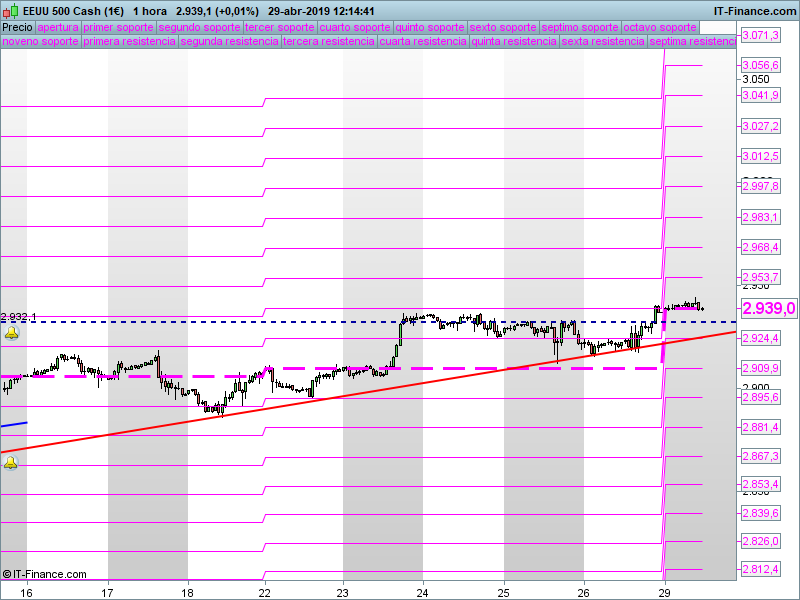Image resolution: width=800 pixels, height=600 pixels.
Task: Select the 3.071,3 price level label
Action: [760, 35]
